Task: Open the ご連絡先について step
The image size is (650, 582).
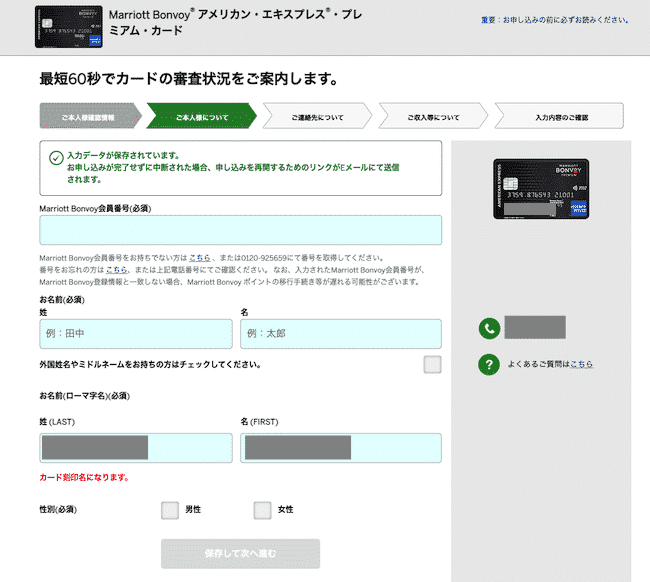Action: (318, 117)
